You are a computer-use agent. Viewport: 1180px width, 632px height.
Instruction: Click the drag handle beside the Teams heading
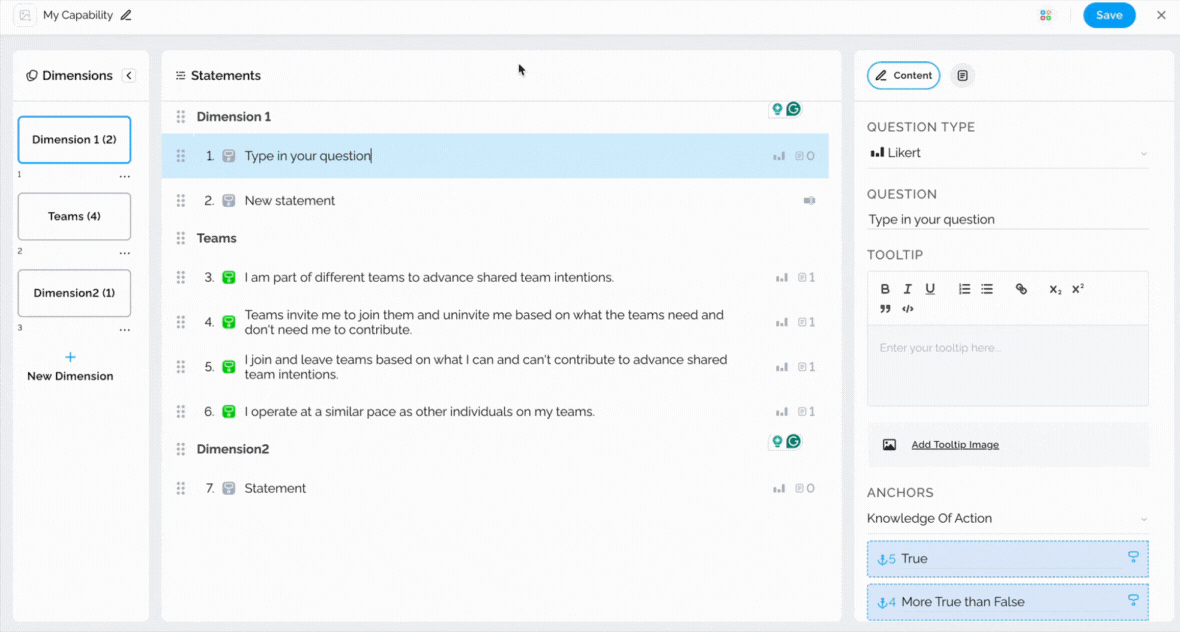[x=181, y=238]
